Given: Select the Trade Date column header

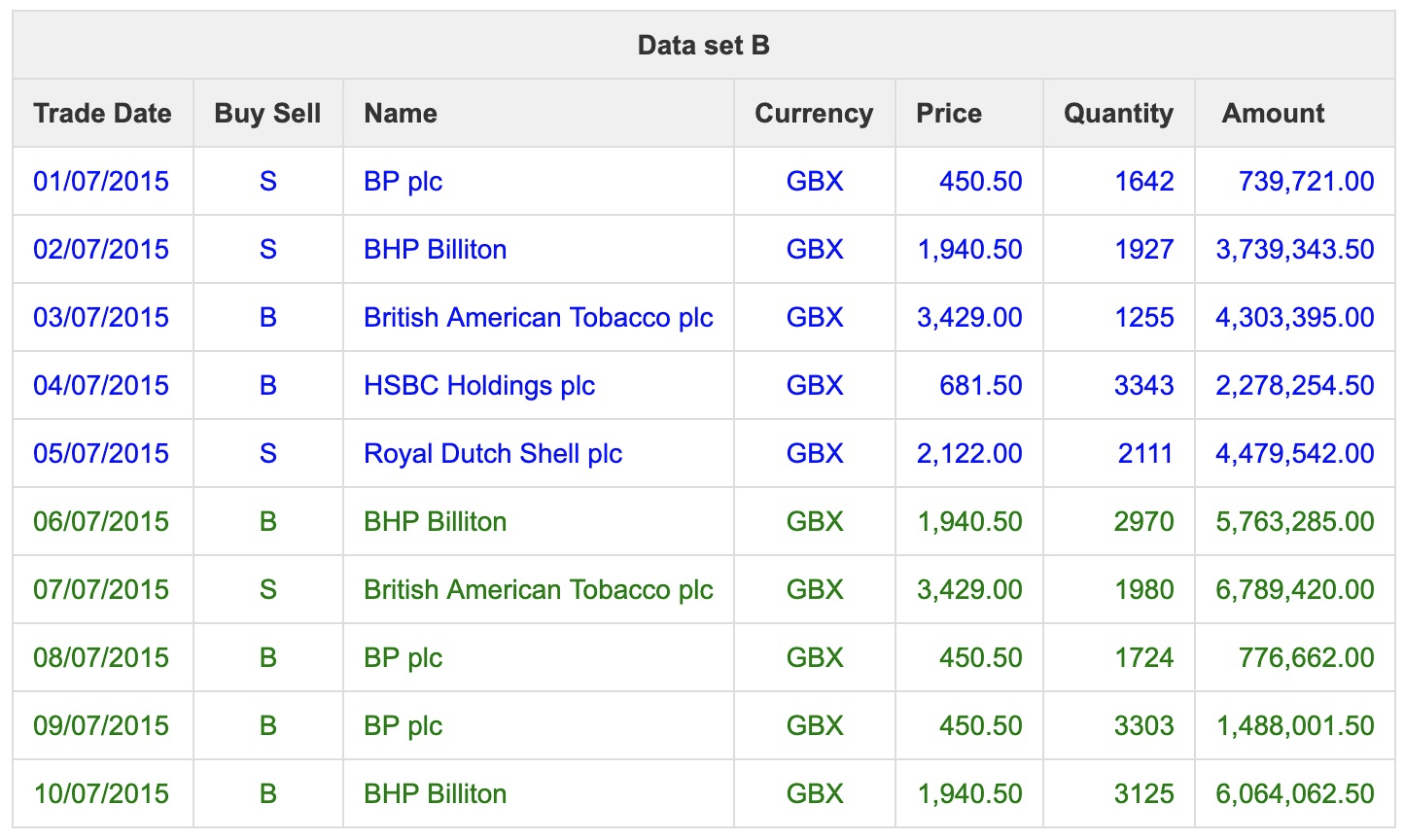Looking at the screenshot, I should (102, 114).
